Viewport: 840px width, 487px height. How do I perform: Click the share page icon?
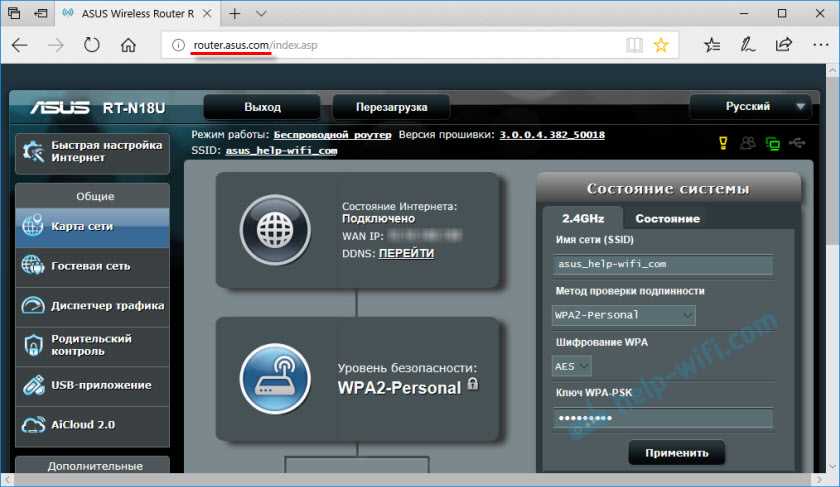(784, 45)
